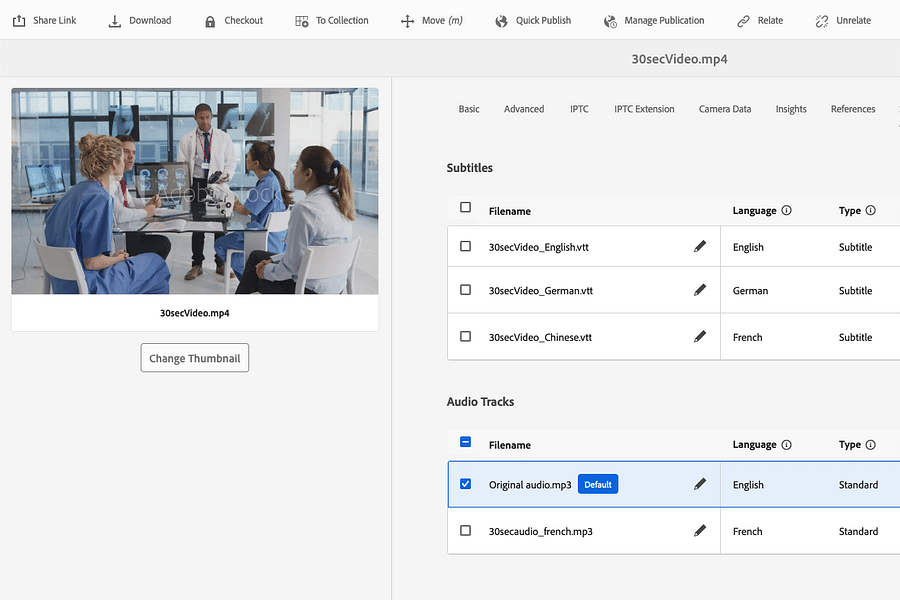Edit Original audio.mp3 using pencil icon
The image size is (900, 600).
[700, 484]
